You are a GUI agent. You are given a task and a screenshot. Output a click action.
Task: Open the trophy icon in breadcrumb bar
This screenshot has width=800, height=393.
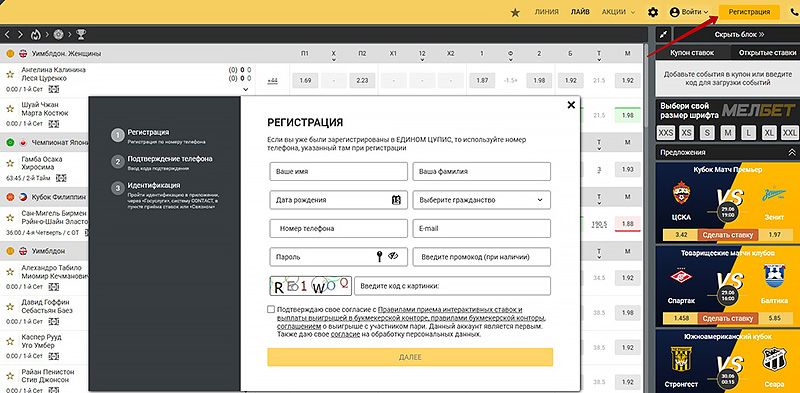point(81,35)
